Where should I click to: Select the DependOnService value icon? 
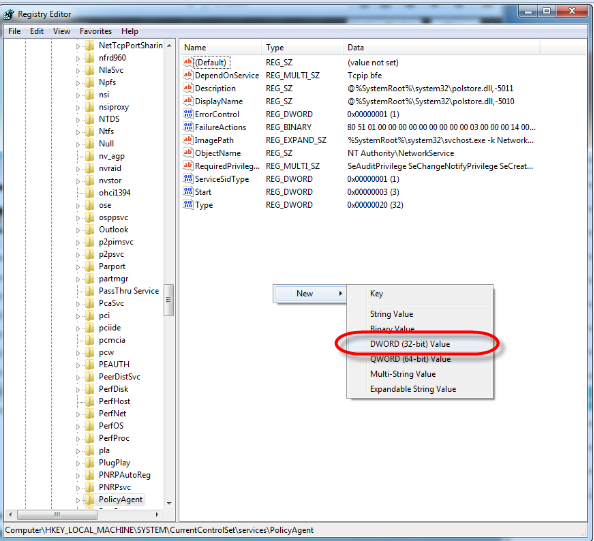188,75
